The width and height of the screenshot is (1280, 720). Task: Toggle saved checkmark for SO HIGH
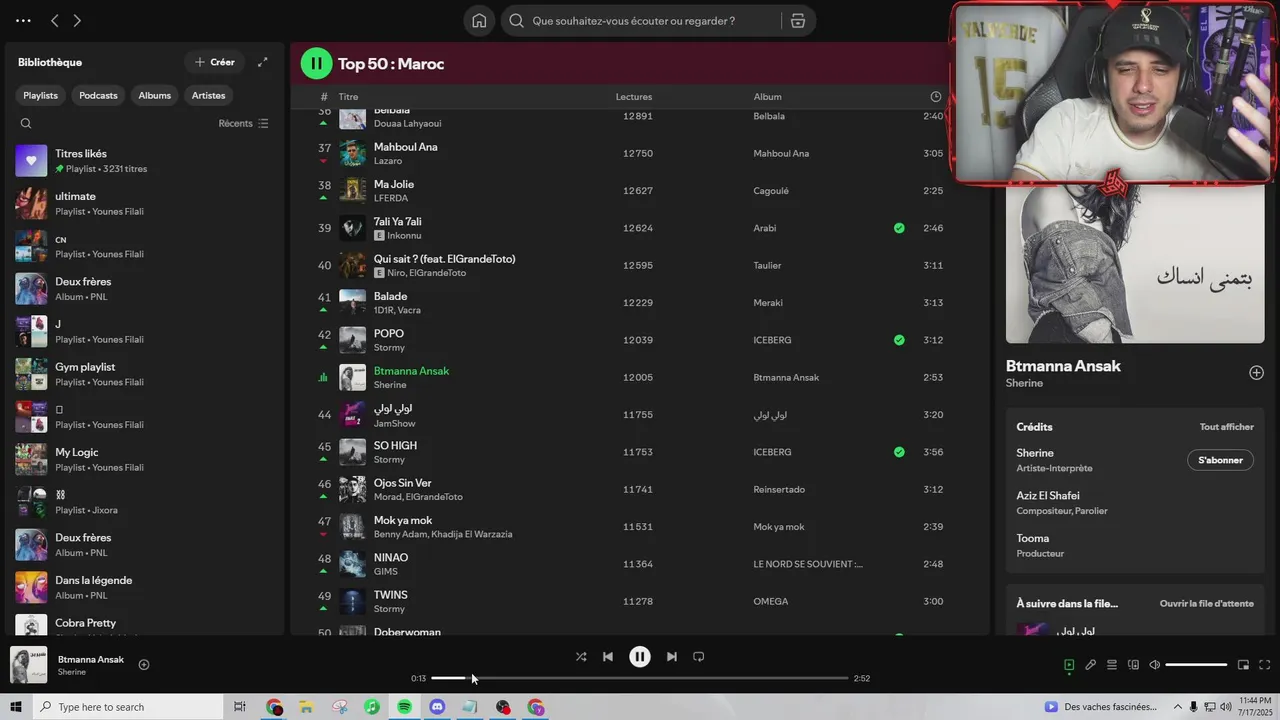tap(899, 452)
